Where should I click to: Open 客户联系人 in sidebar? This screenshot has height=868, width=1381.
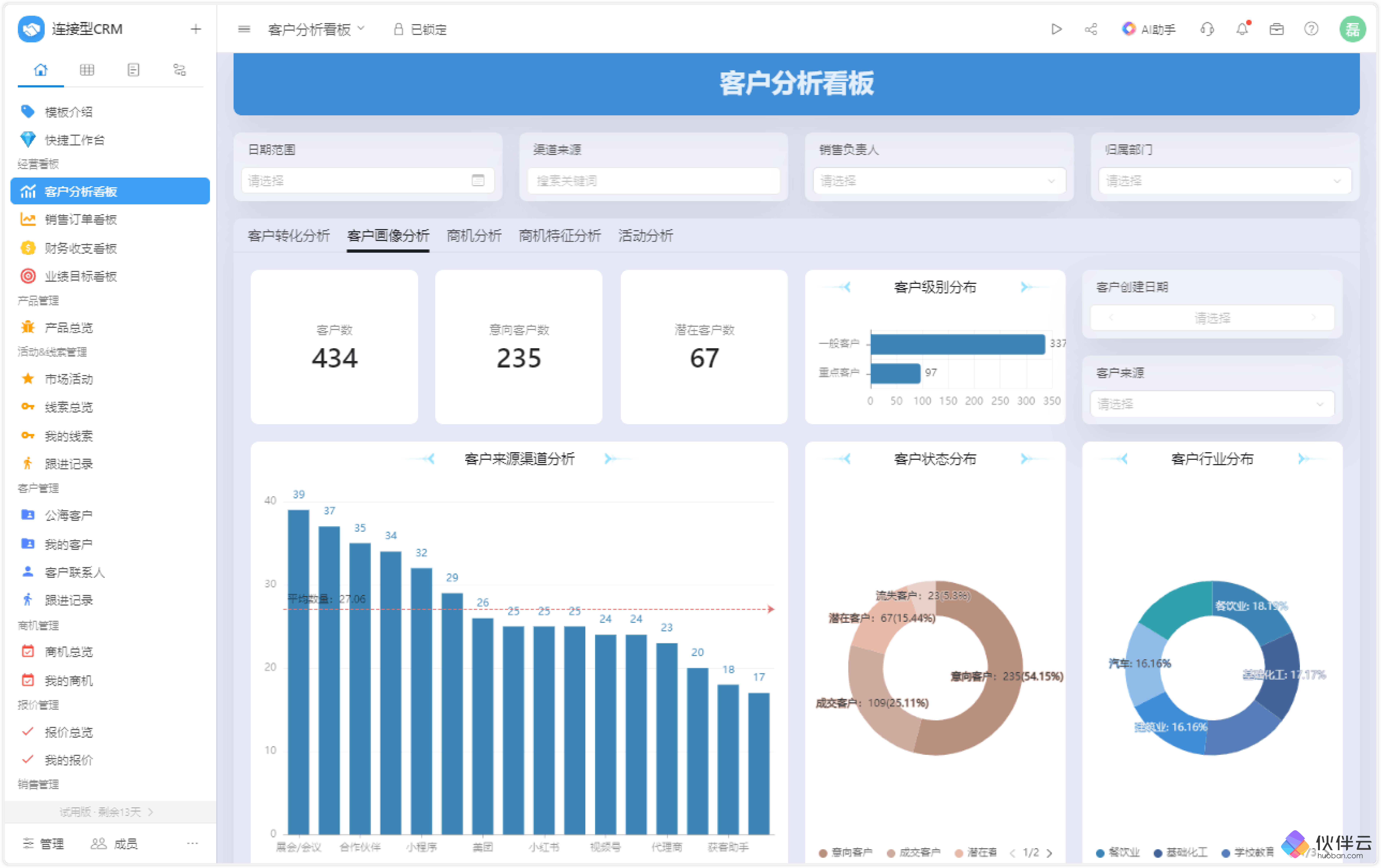point(110,572)
